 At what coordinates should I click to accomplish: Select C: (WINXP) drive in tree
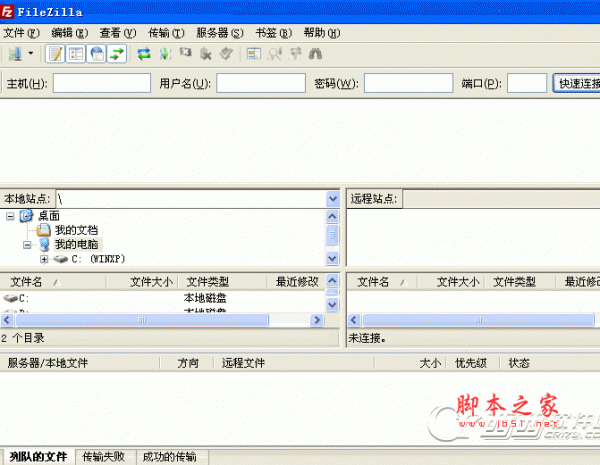(x=98, y=259)
